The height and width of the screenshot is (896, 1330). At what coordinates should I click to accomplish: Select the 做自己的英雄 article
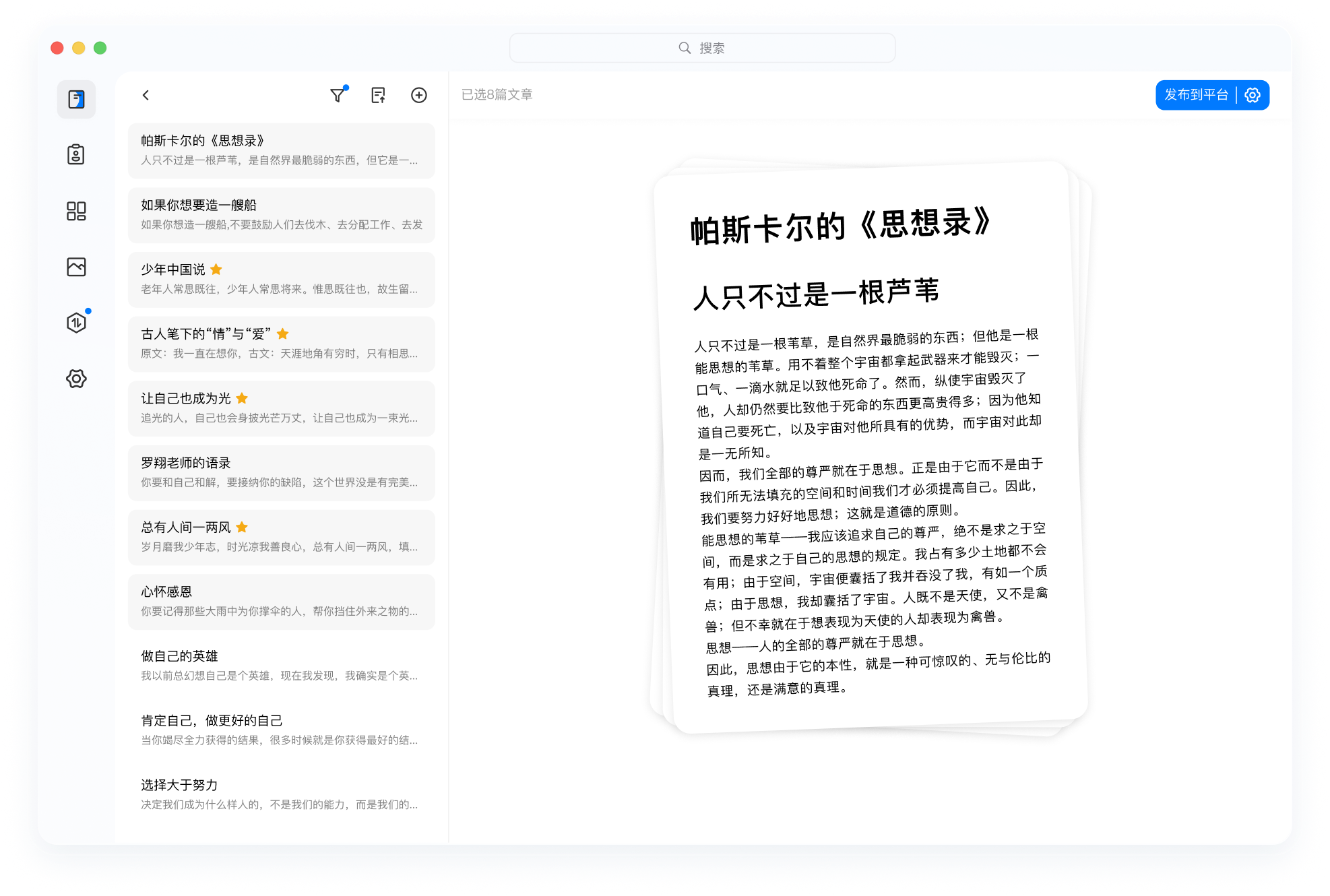(x=281, y=666)
